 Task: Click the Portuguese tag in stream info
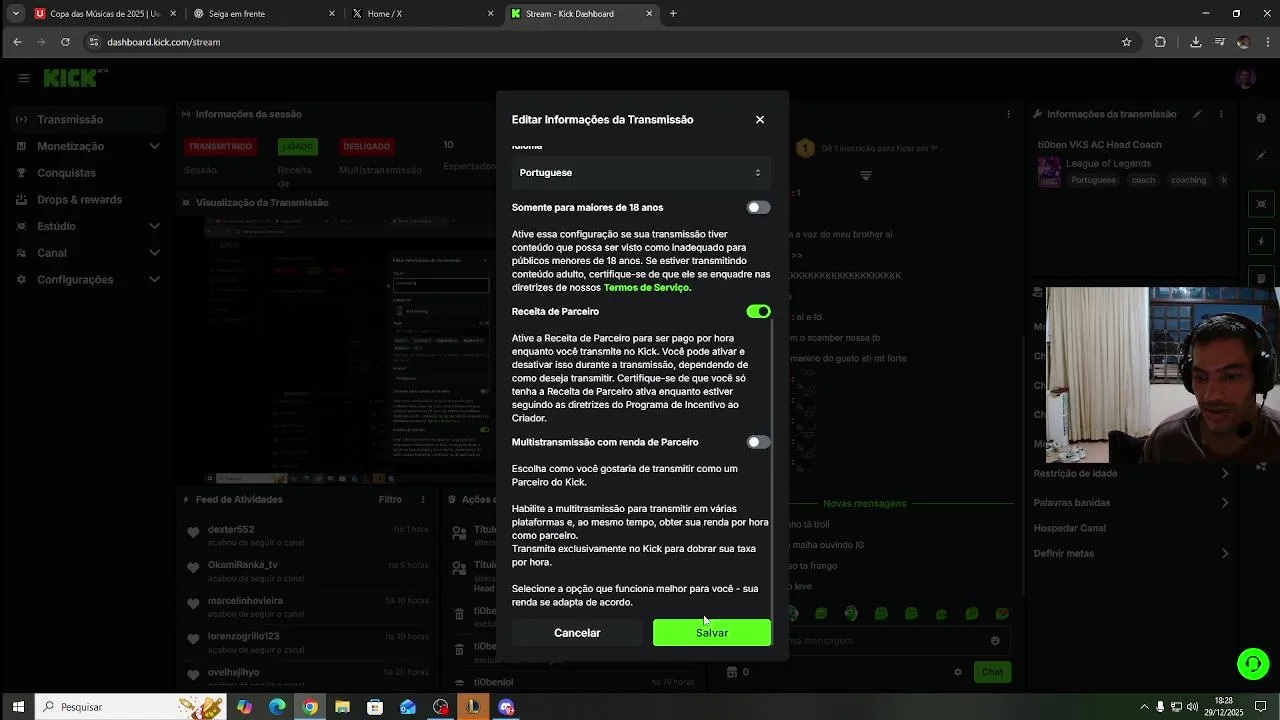click(1093, 181)
